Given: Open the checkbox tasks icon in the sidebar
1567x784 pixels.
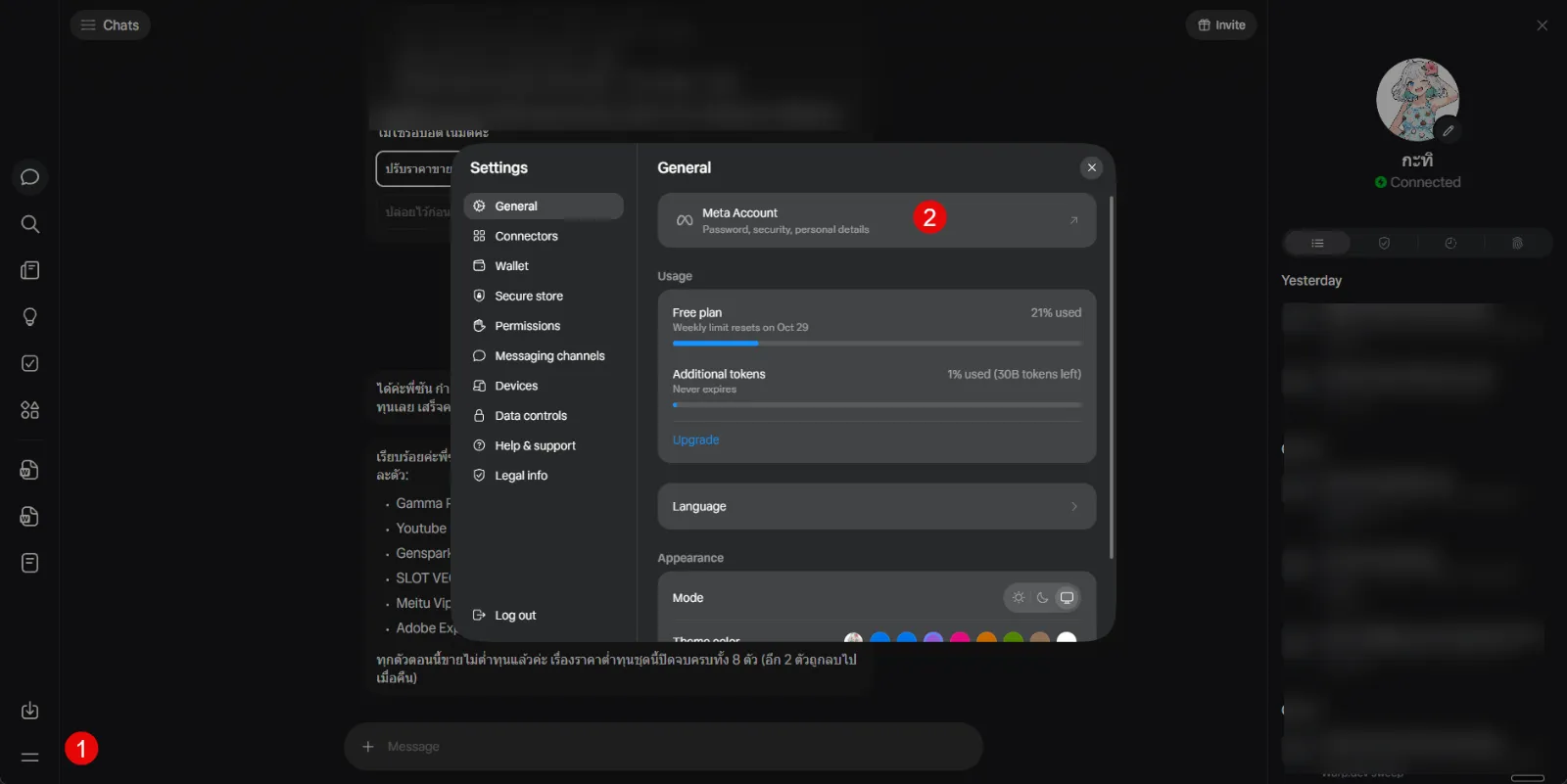Looking at the screenshot, I should pos(29,363).
